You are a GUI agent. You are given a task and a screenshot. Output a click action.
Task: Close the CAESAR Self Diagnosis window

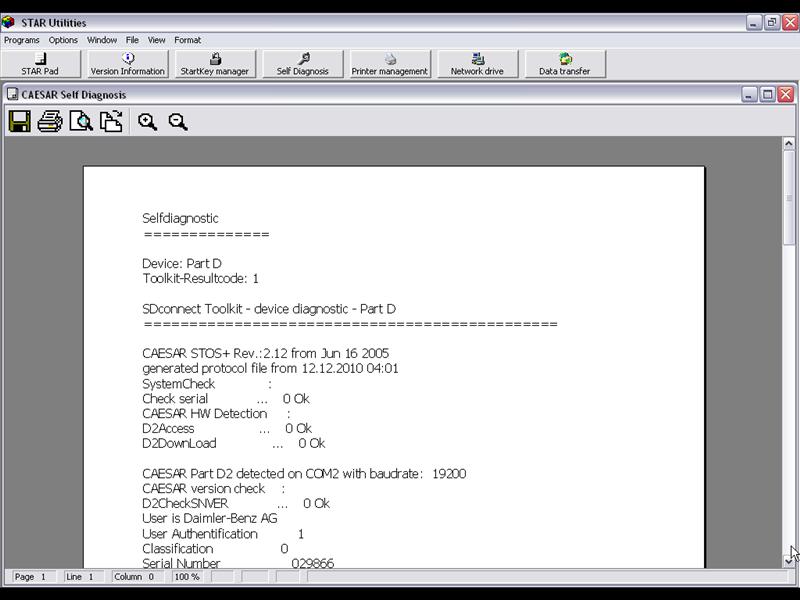pos(786,94)
